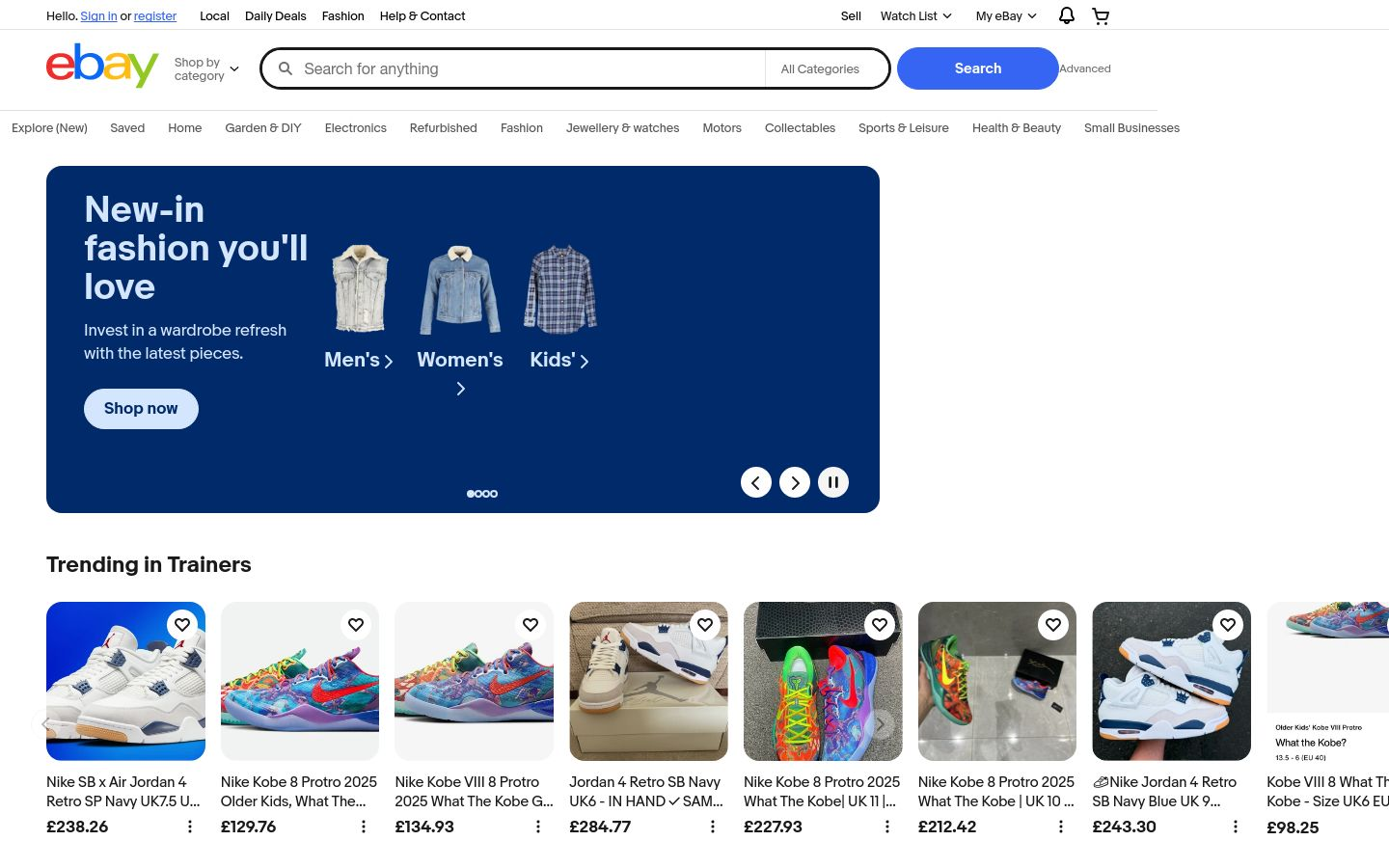Image resolution: width=1389 pixels, height=868 pixels.
Task: Open more options for £134.93 item
Action: pyautogui.click(x=538, y=827)
